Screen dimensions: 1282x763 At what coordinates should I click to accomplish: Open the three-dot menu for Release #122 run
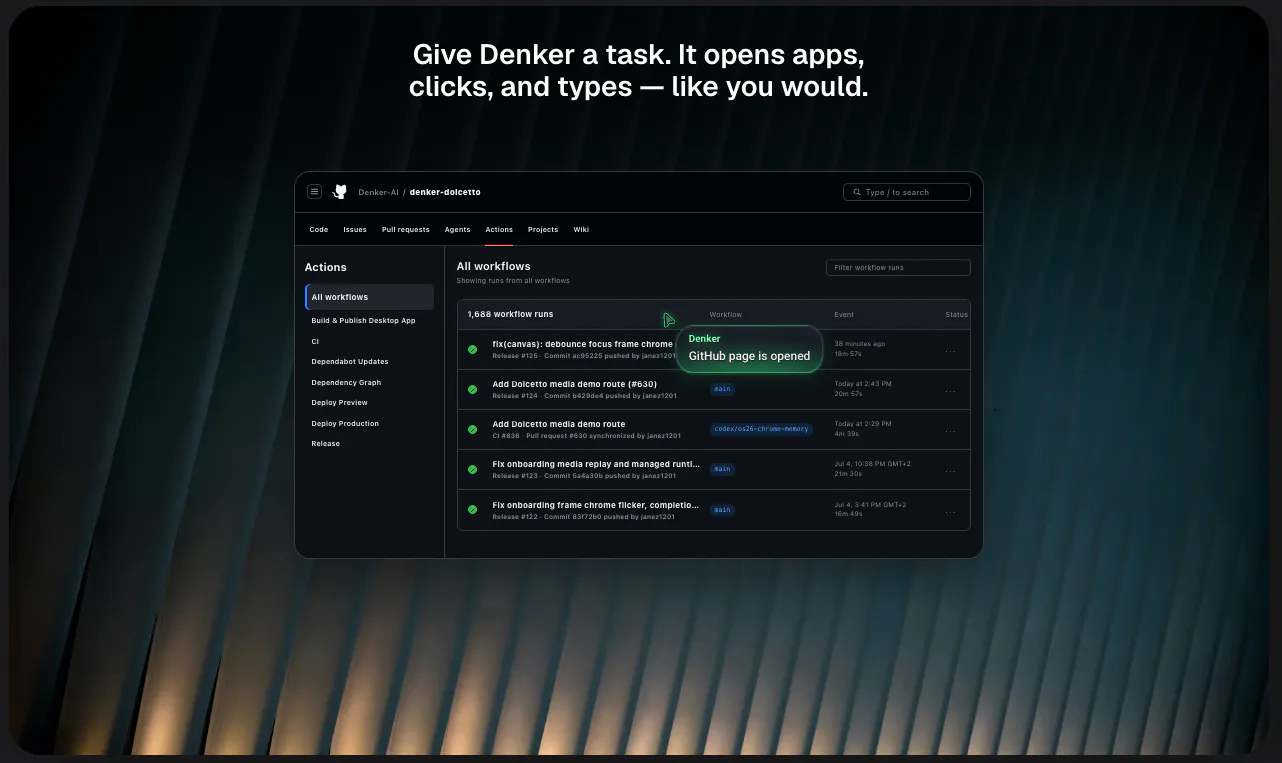pyautogui.click(x=950, y=511)
